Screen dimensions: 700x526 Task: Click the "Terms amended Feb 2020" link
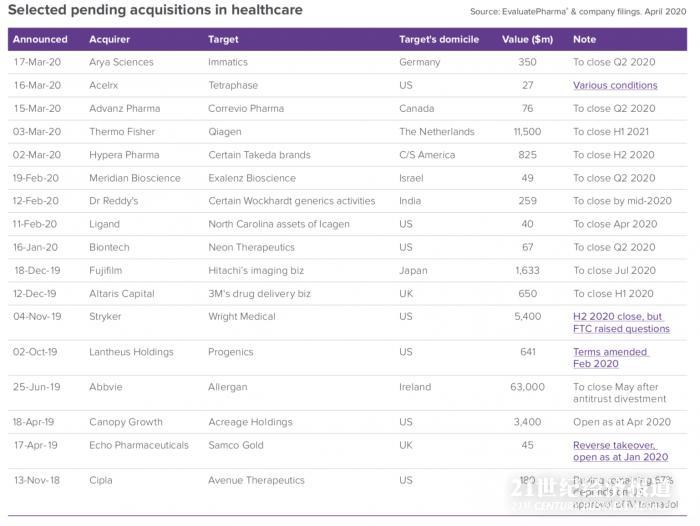(610, 358)
